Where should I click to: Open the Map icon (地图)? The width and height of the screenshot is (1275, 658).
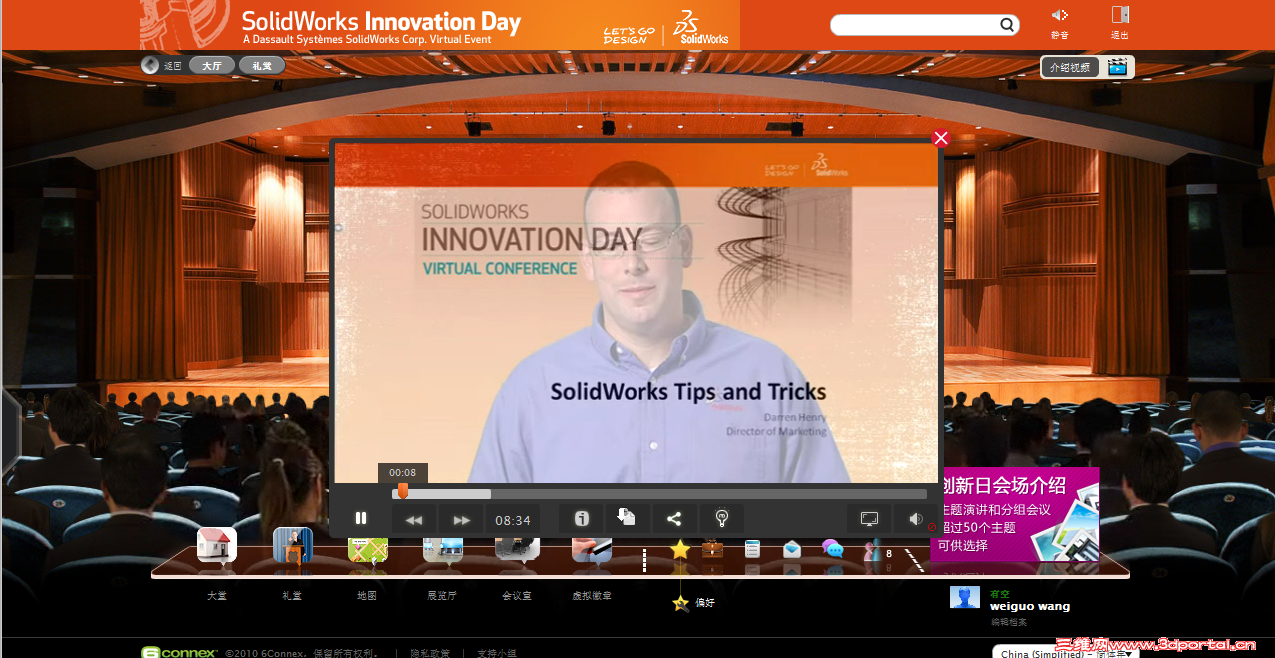click(x=368, y=549)
